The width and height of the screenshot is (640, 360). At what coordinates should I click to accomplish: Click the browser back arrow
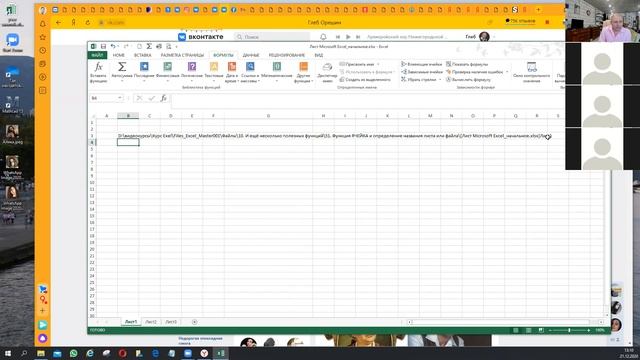click(x=58, y=22)
